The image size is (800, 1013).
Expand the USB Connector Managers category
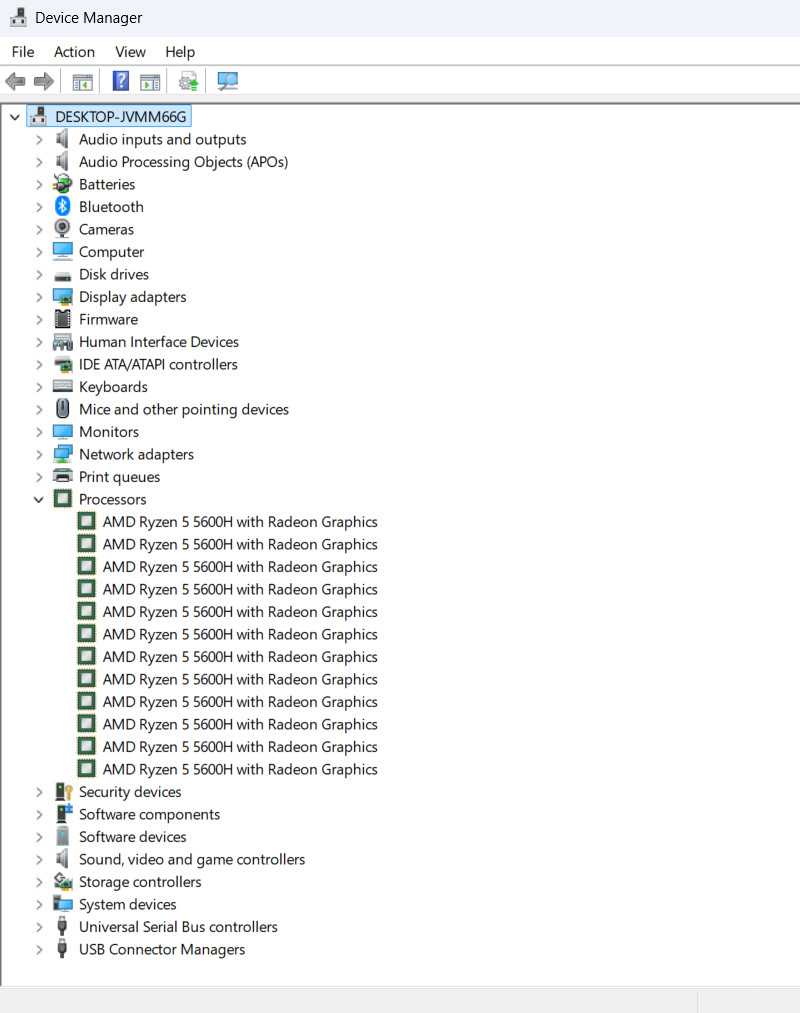point(39,950)
